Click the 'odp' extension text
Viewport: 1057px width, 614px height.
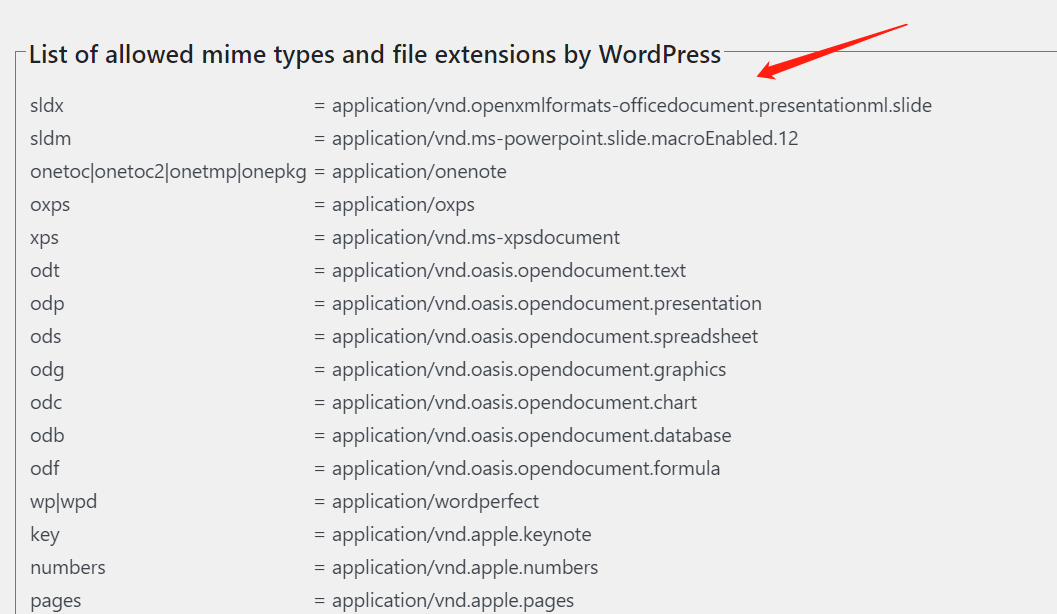(47, 304)
